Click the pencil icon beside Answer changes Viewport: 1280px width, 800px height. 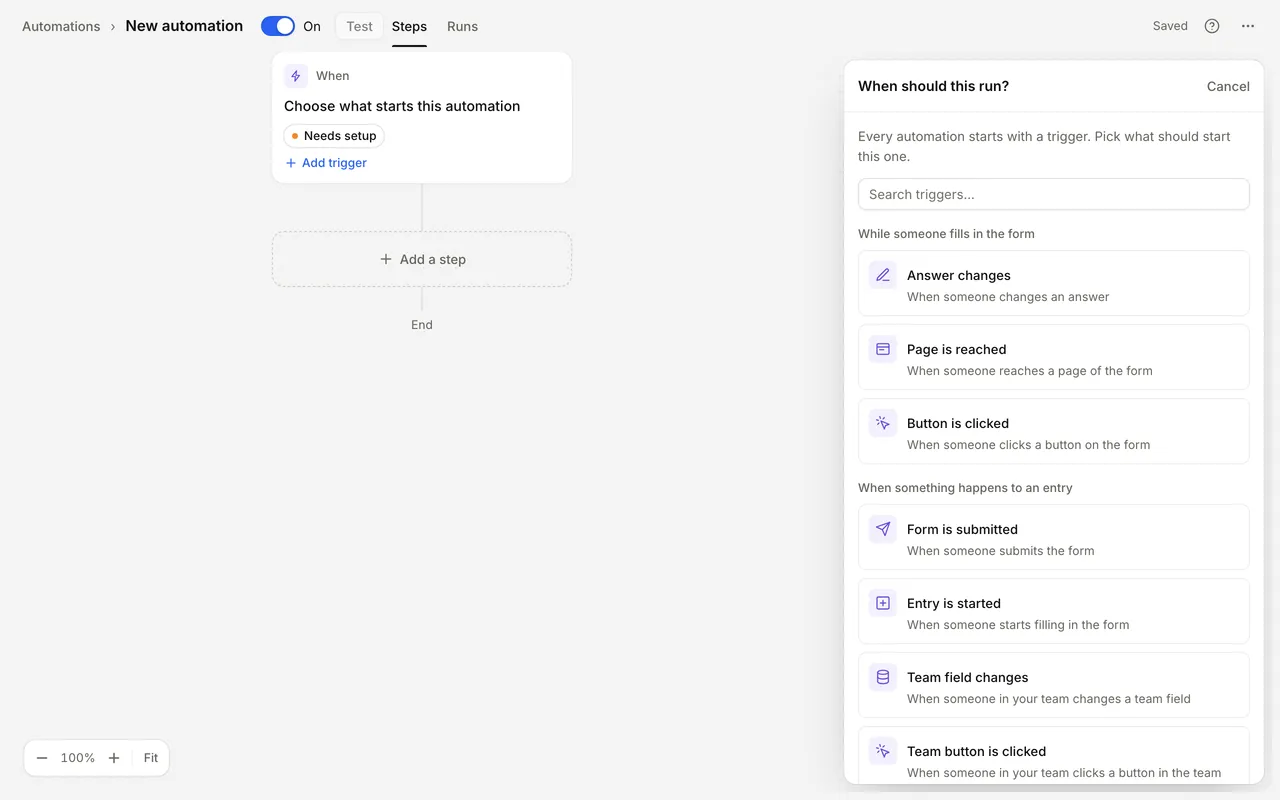883,275
